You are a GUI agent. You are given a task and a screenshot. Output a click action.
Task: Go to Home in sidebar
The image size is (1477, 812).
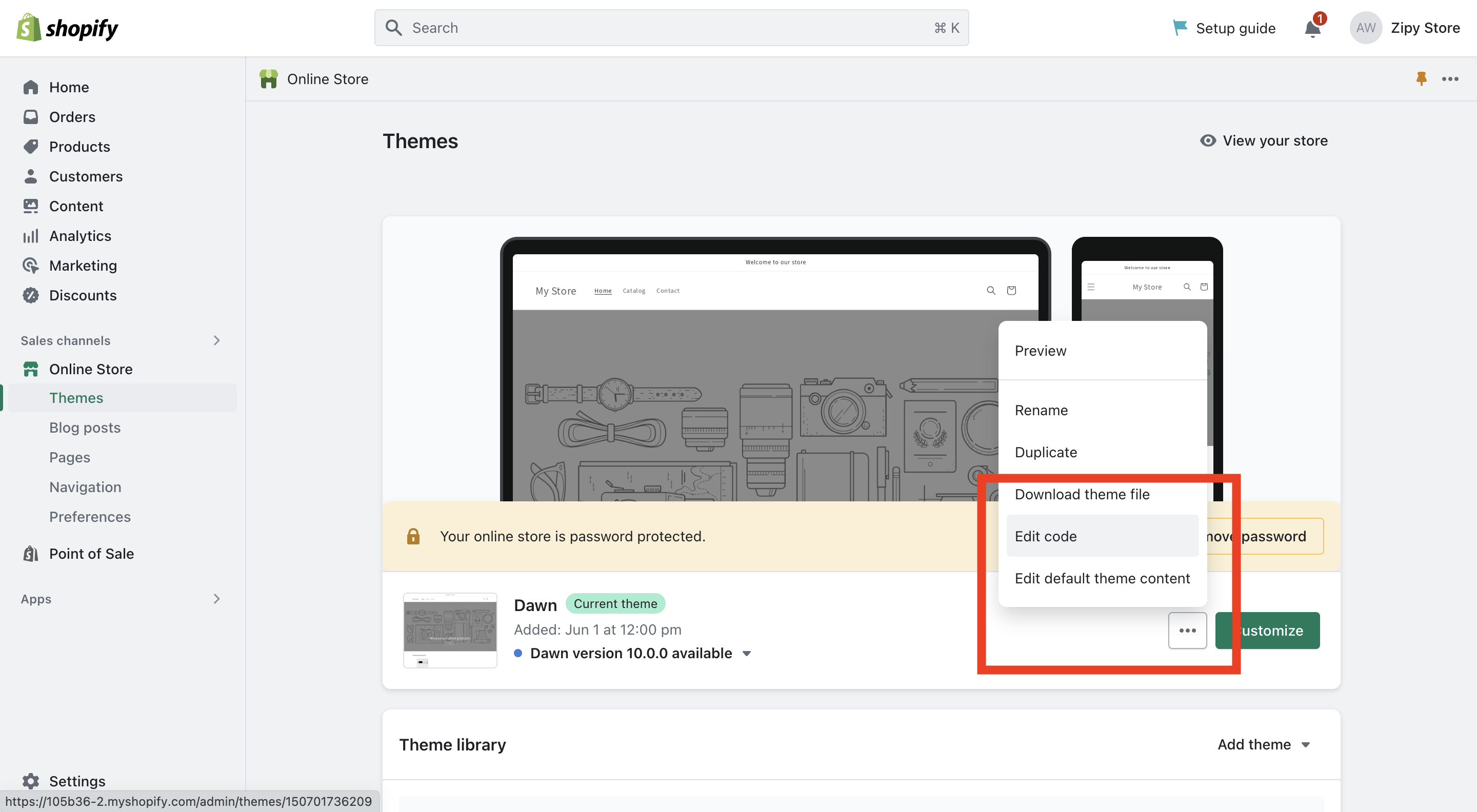(x=69, y=87)
